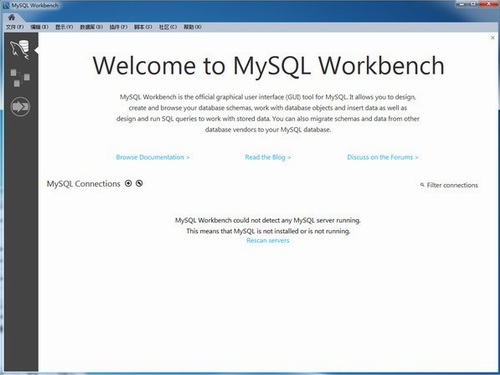Close the MySQL Workbench window

(489, 4)
